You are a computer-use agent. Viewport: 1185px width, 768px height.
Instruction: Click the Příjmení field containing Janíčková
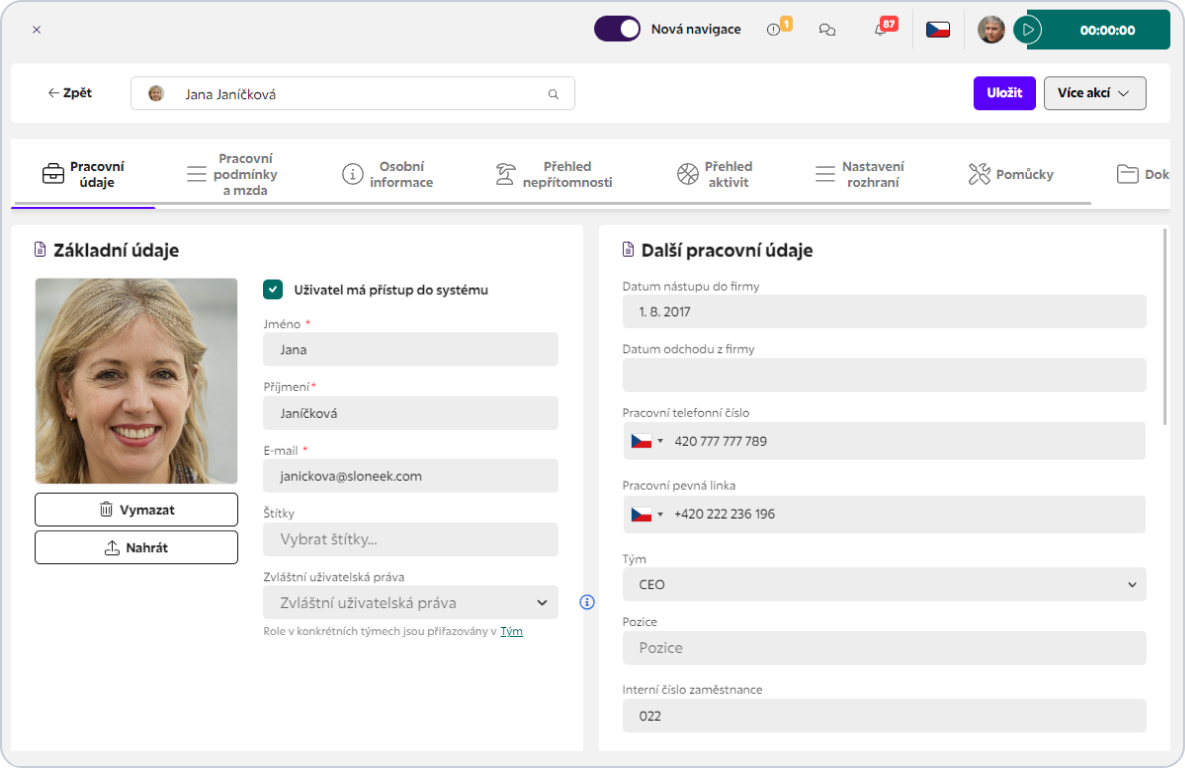click(x=410, y=413)
